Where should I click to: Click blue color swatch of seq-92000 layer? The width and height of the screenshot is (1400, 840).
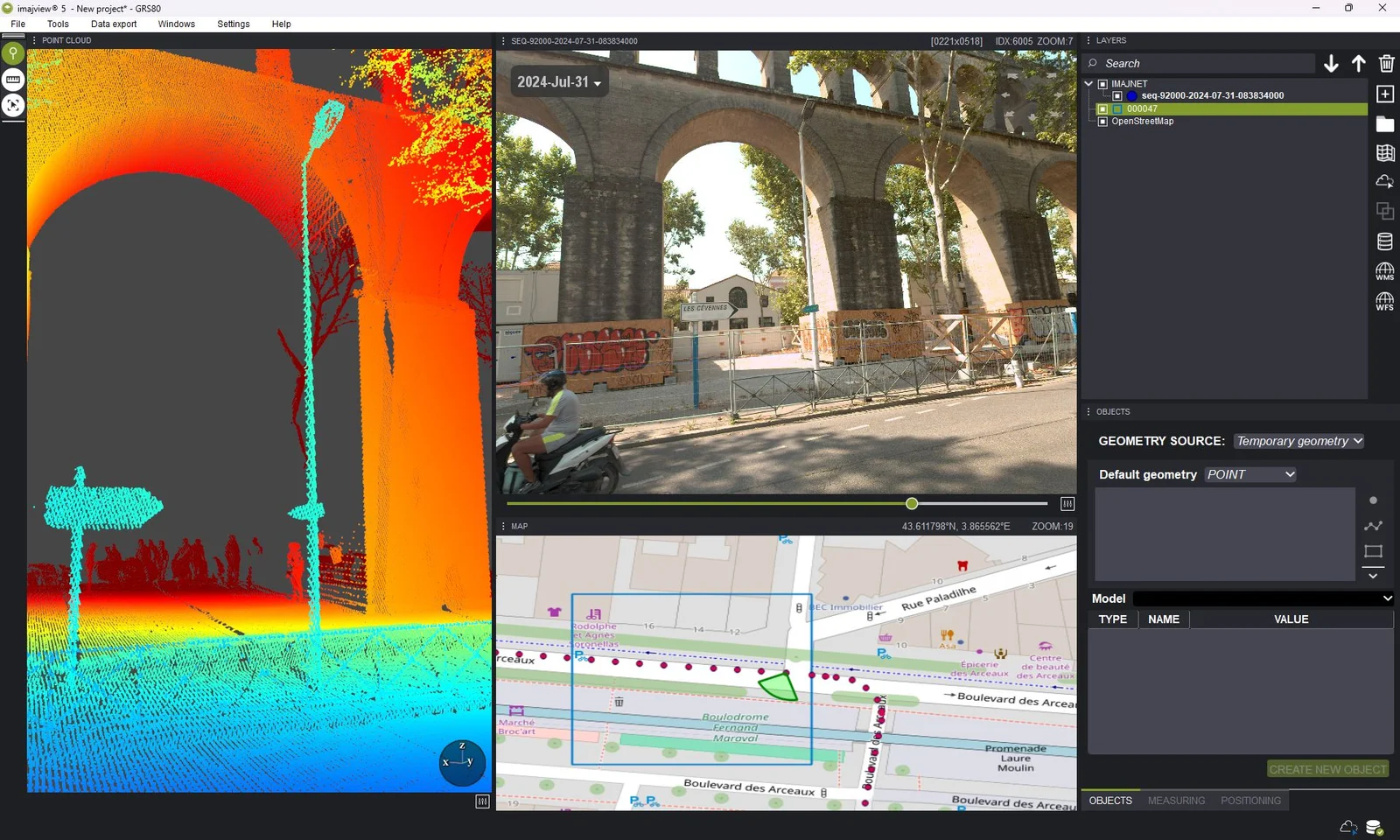point(1131,95)
